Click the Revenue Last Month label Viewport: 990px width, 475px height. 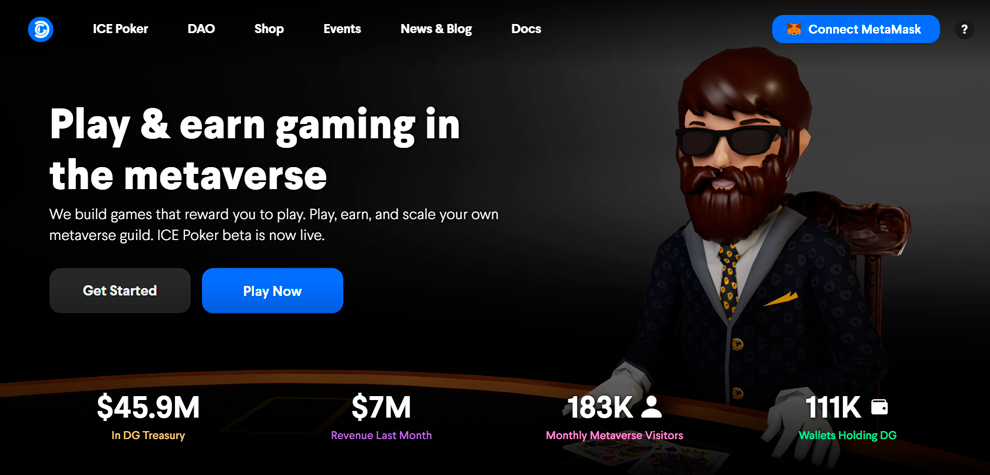click(x=381, y=435)
